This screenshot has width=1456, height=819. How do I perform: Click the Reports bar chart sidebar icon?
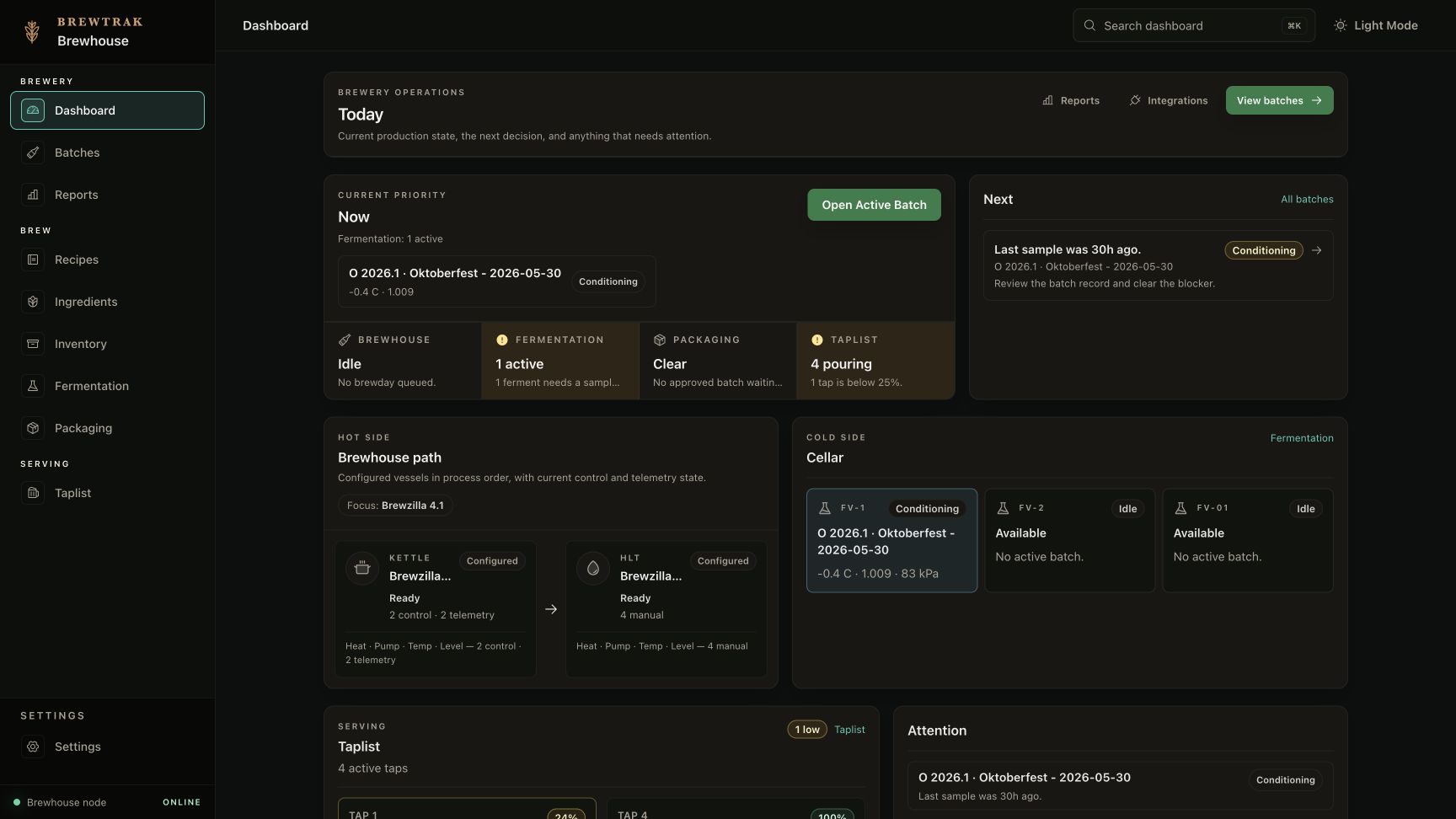tap(33, 195)
